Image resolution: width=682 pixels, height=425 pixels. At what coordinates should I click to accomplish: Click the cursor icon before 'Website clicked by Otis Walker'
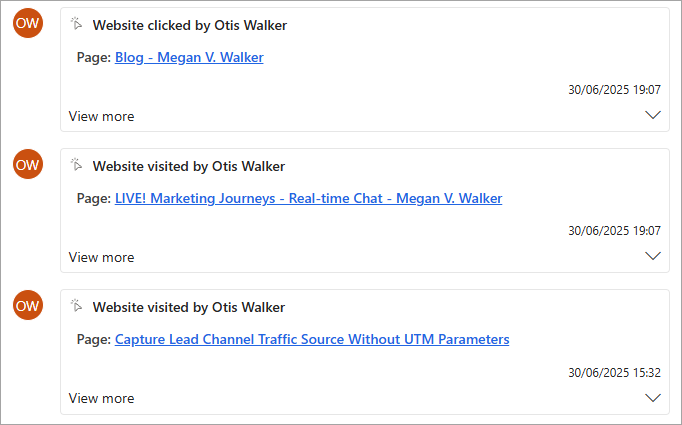tap(77, 25)
